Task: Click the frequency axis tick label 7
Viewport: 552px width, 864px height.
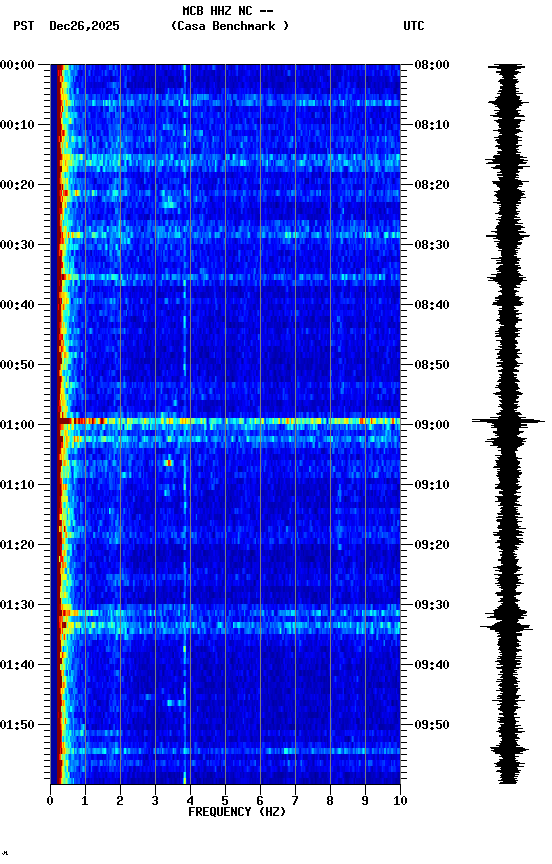Action: pyautogui.click(x=295, y=801)
